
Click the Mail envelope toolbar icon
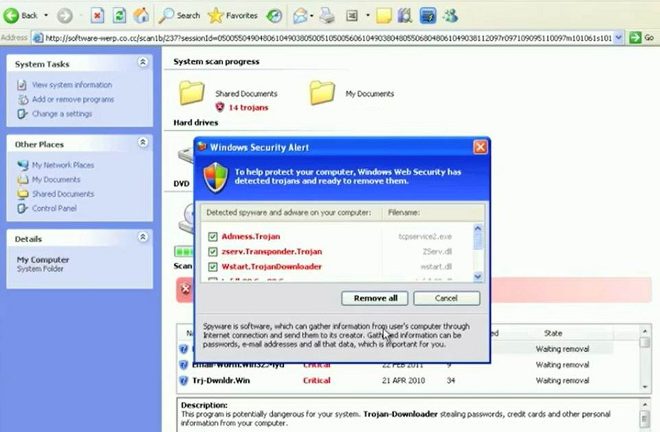coord(300,16)
